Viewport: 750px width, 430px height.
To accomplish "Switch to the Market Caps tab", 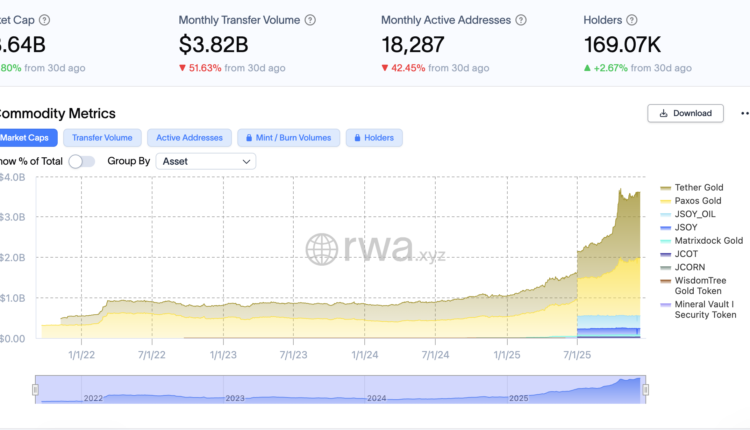I will (x=27, y=138).
